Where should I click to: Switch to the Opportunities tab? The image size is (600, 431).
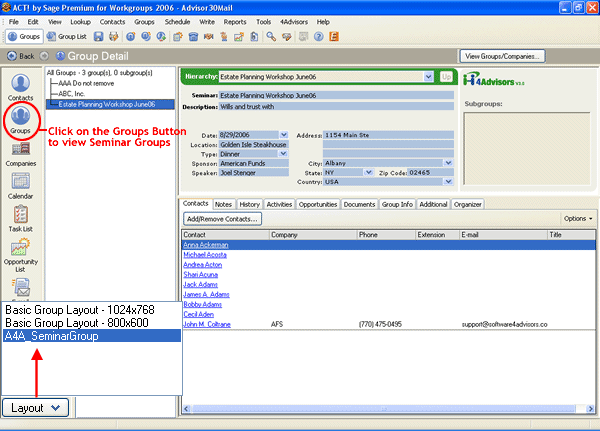click(318, 204)
